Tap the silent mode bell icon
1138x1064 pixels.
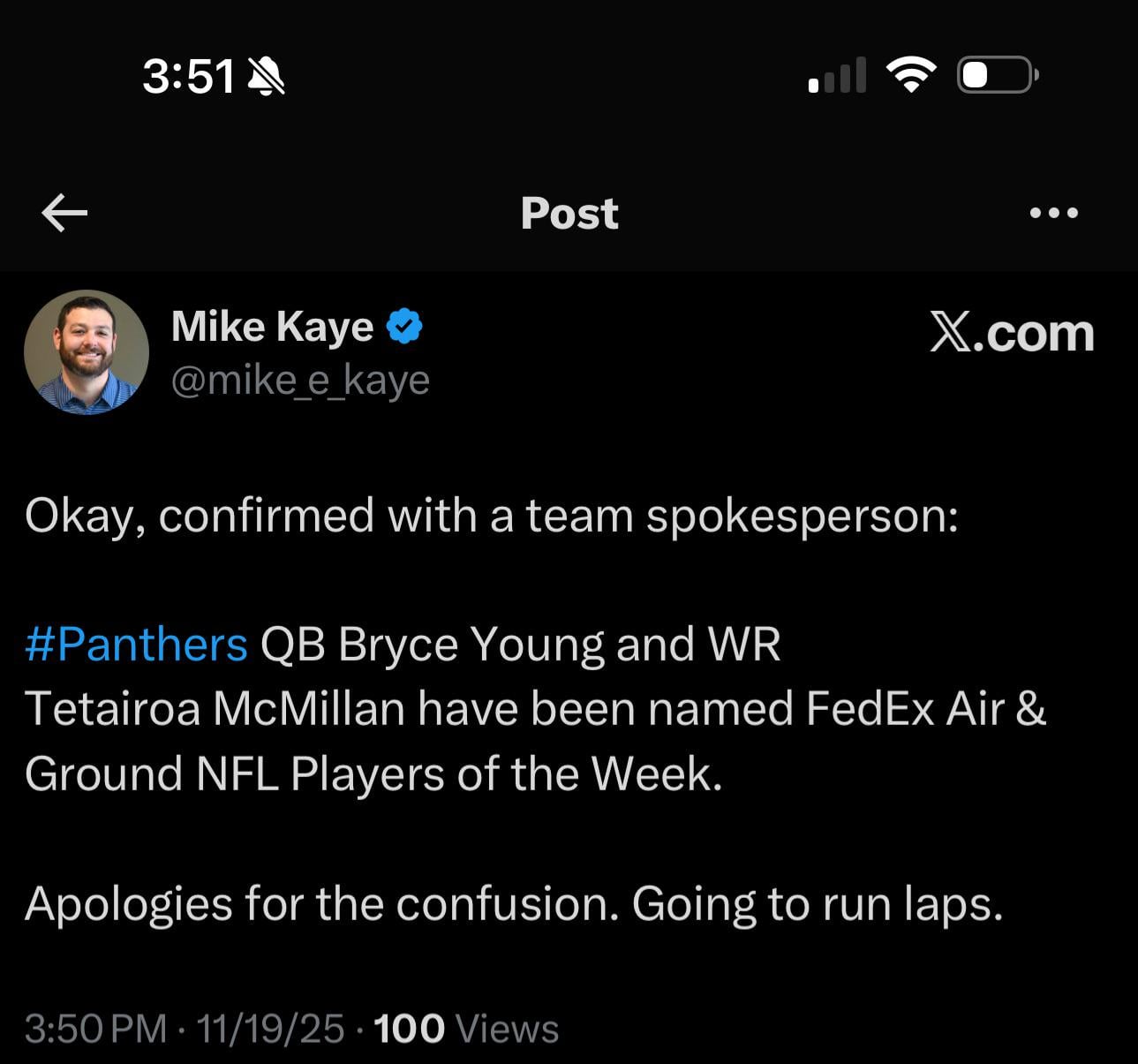point(266,76)
